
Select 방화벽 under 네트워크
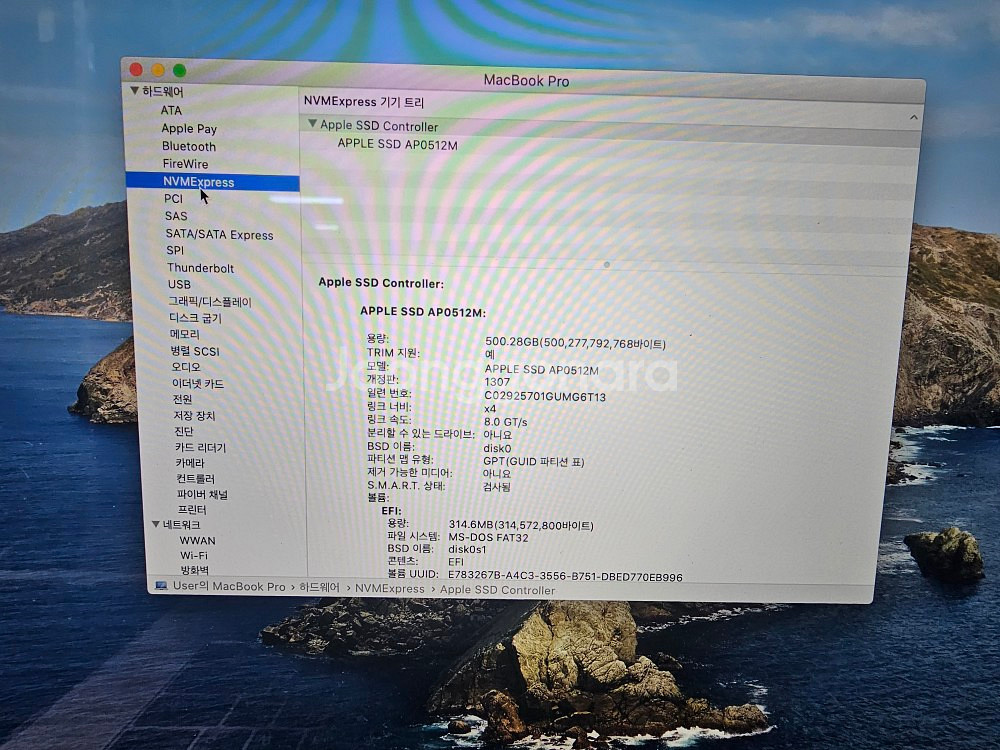[195, 570]
